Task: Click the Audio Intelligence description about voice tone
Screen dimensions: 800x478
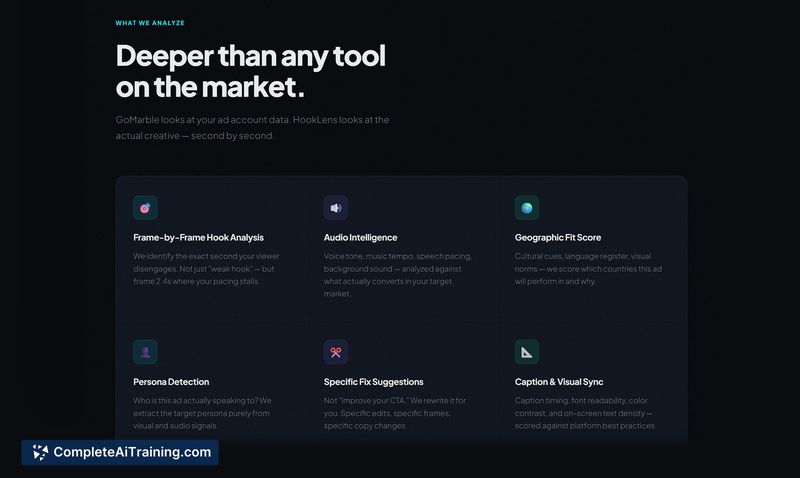Action: click(x=398, y=275)
